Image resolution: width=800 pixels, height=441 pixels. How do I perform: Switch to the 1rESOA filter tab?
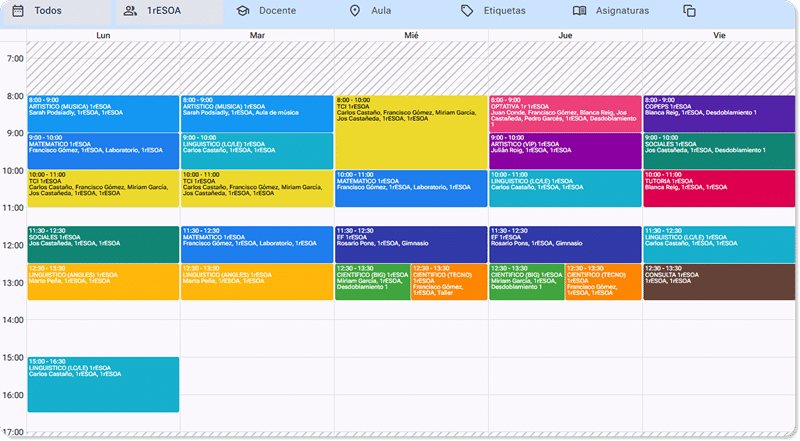(x=169, y=11)
